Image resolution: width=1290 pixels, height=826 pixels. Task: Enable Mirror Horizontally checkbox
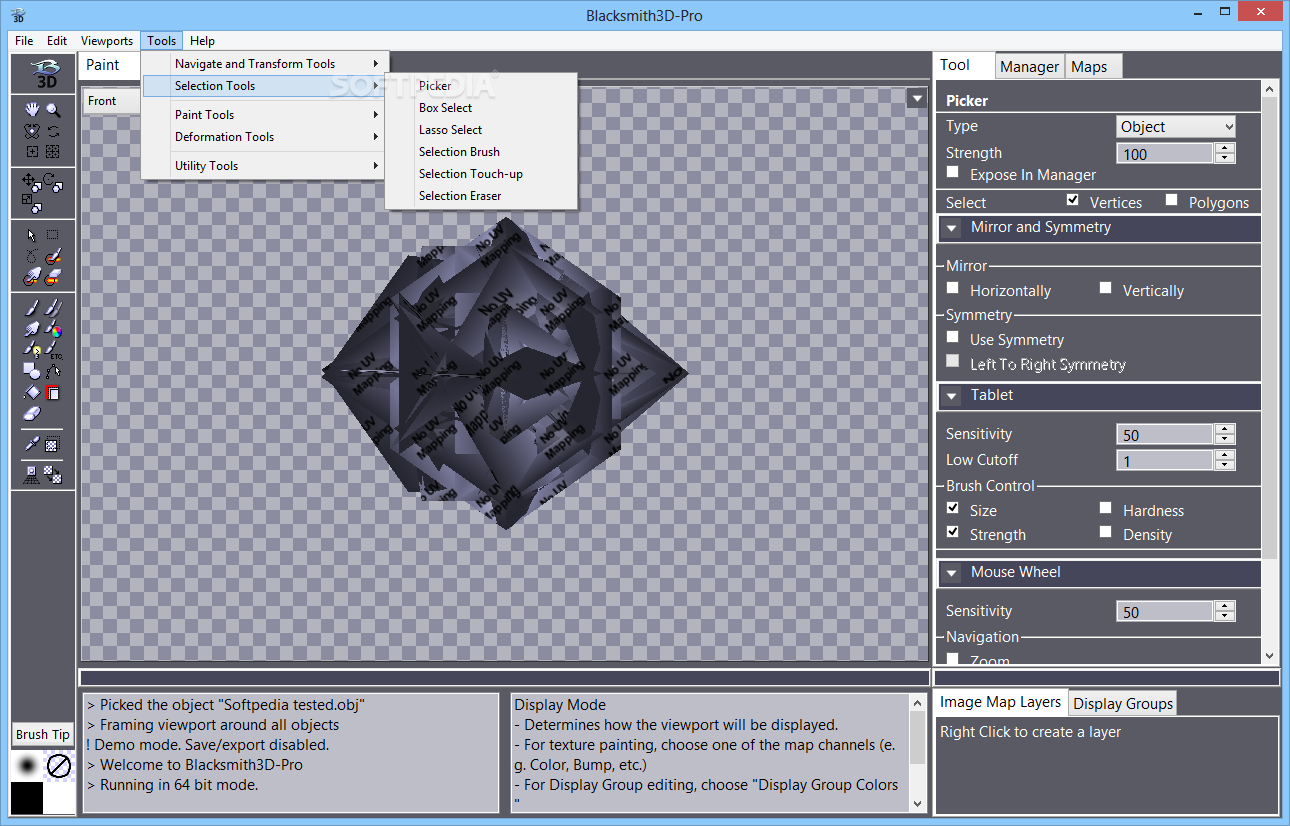(x=953, y=288)
